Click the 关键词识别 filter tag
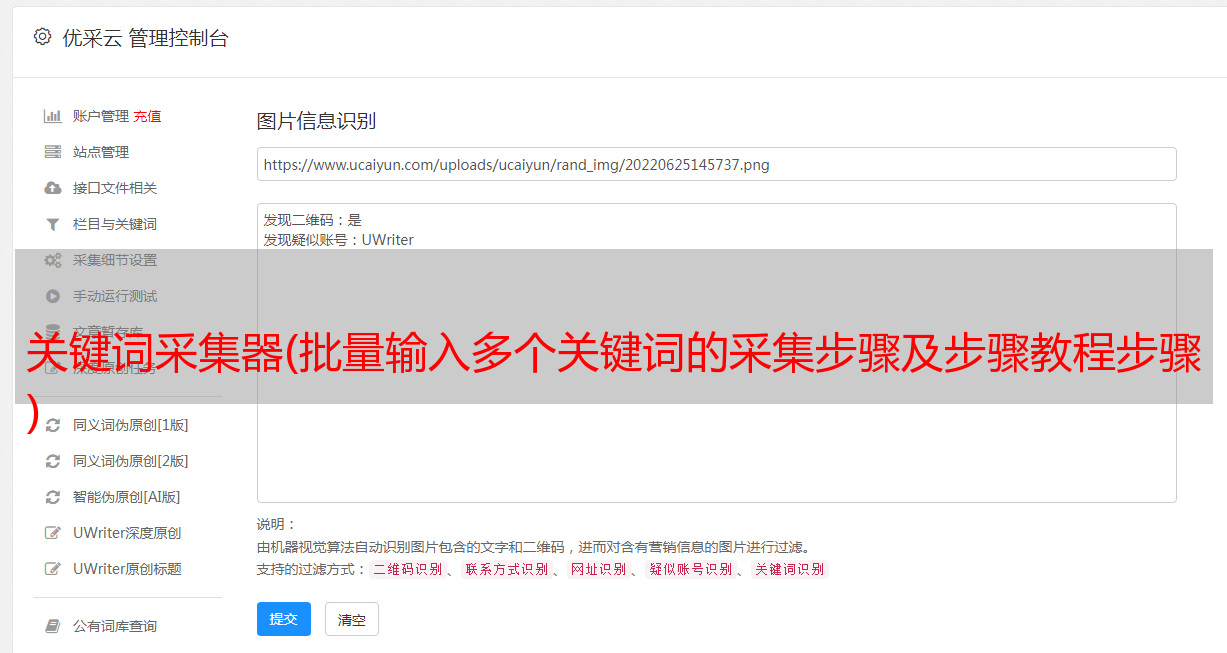The width and height of the screenshot is (1227, 653). point(789,569)
